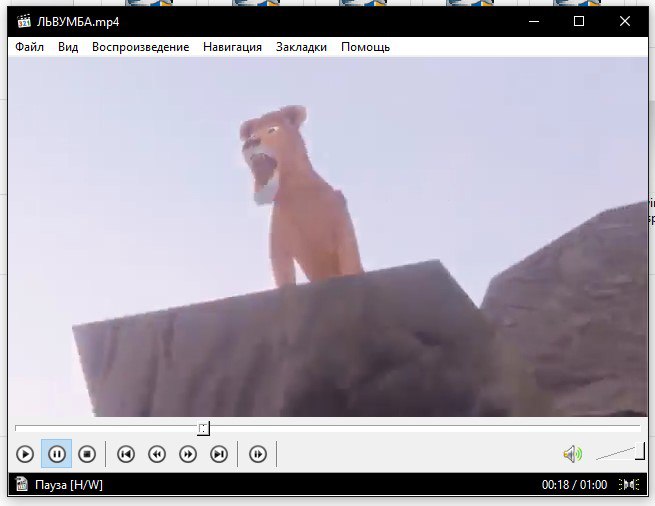Image resolution: width=655 pixels, height=506 pixels.
Task: Maximize the player window
Action: tap(579, 21)
